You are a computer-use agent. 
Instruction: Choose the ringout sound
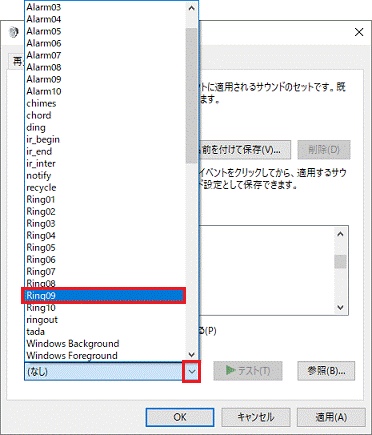[x=105, y=319]
